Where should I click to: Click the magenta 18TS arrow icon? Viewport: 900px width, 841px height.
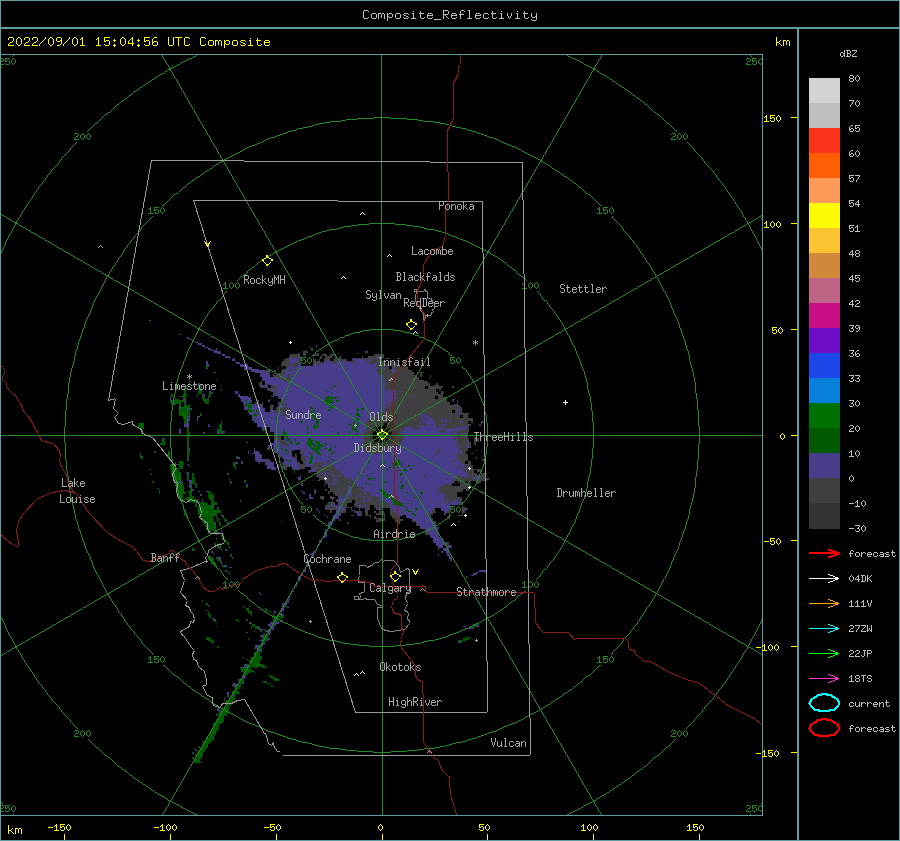tap(824, 679)
